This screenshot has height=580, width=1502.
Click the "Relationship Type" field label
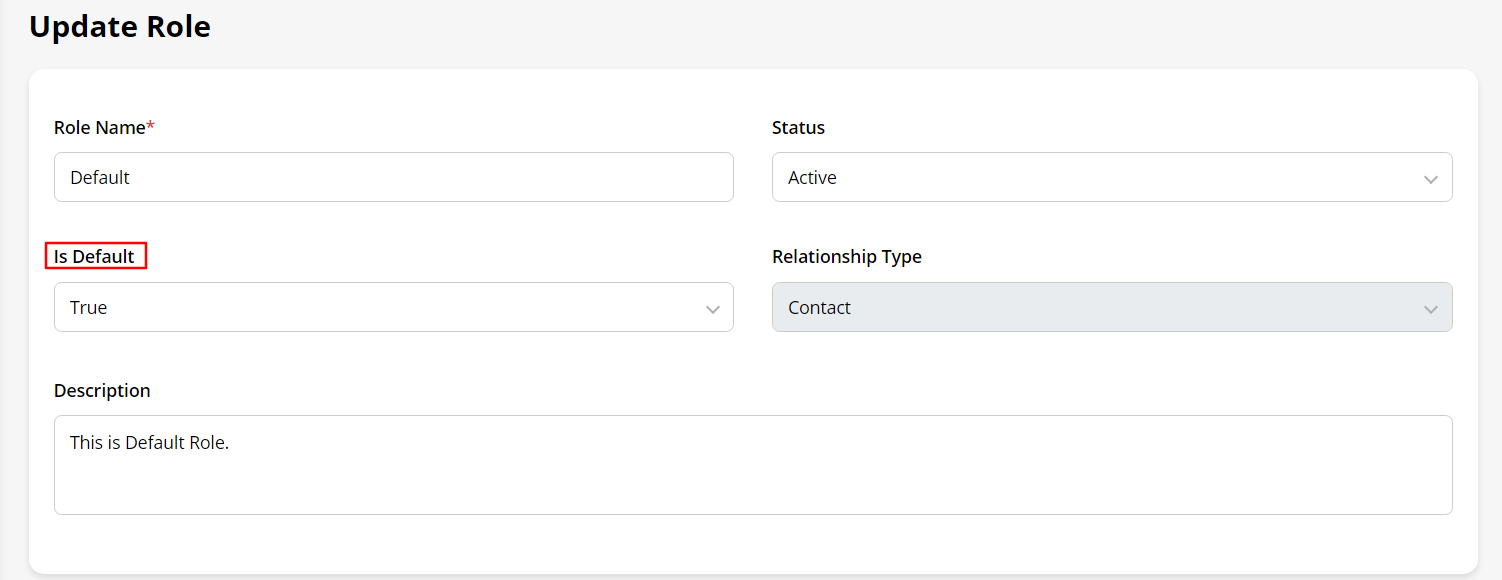click(x=846, y=257)
